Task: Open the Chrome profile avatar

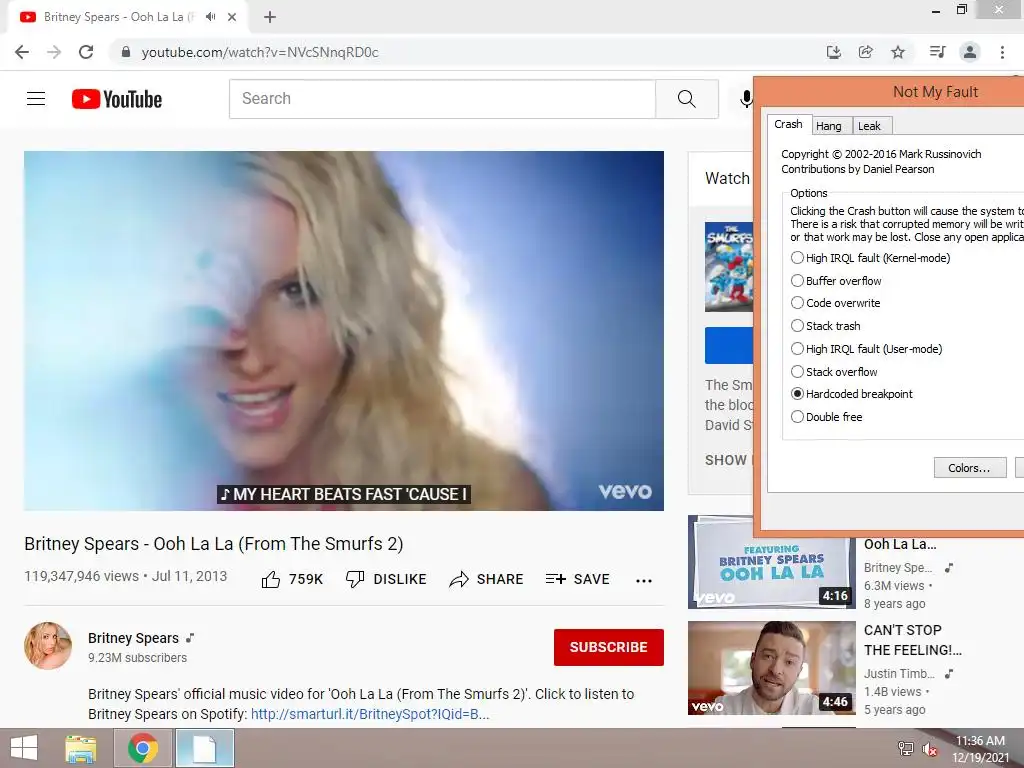Action: coord(970,52)
